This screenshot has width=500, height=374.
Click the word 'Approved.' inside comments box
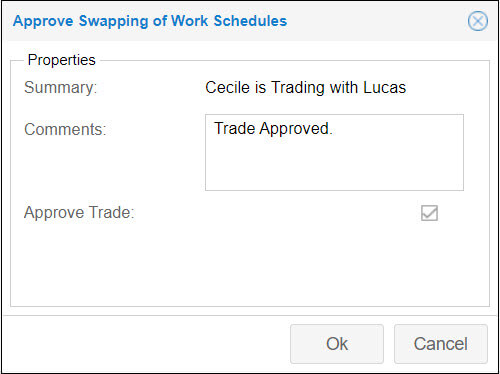point(296,129)
